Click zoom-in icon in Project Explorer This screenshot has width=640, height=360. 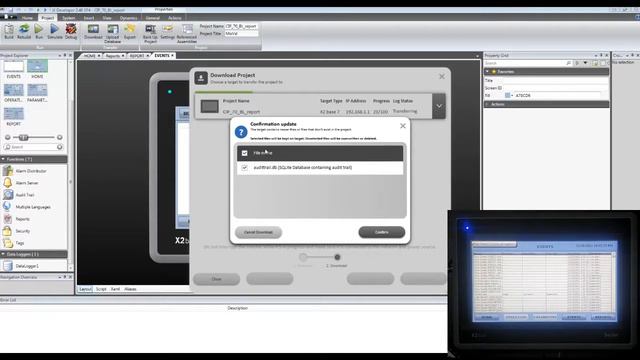pos(60,137)
